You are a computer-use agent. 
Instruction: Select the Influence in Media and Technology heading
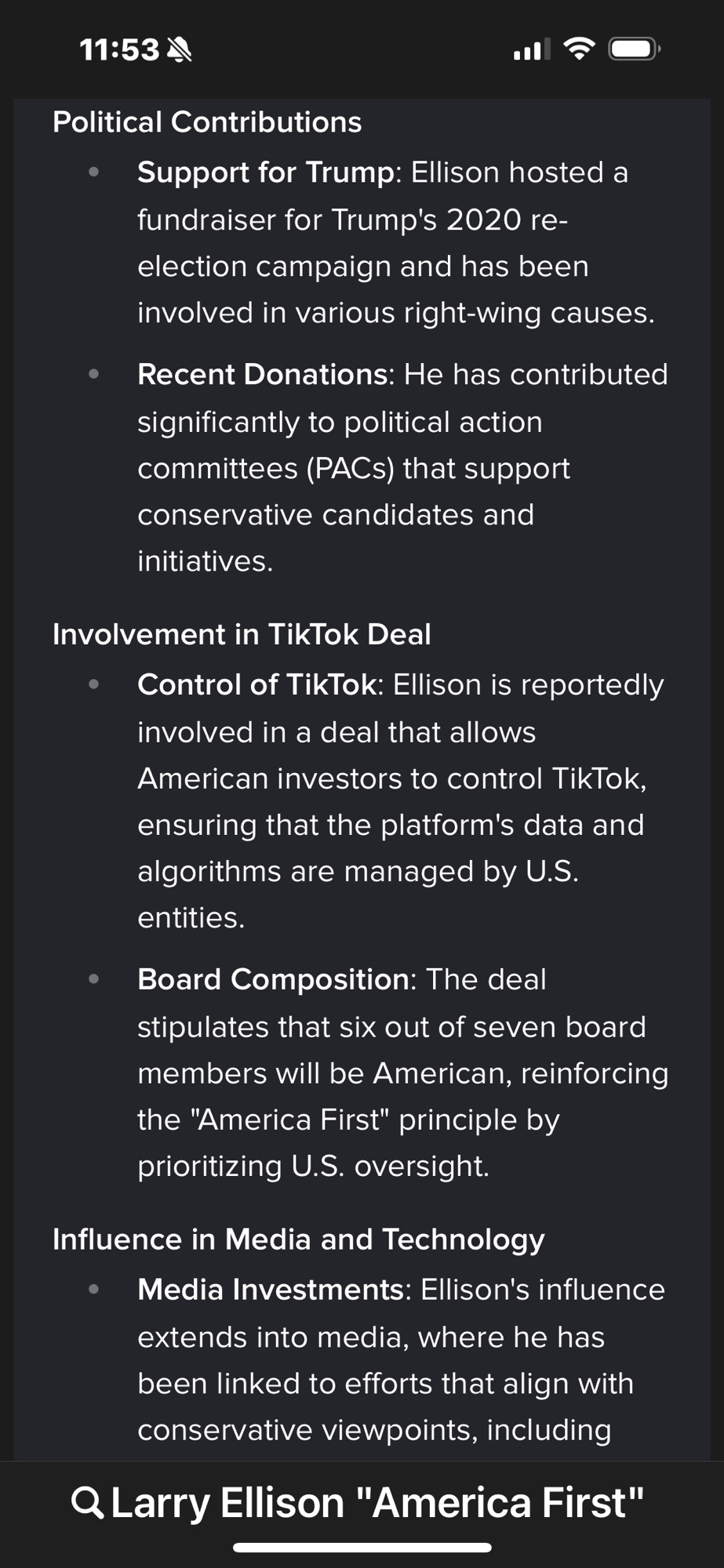(298, 1240)
